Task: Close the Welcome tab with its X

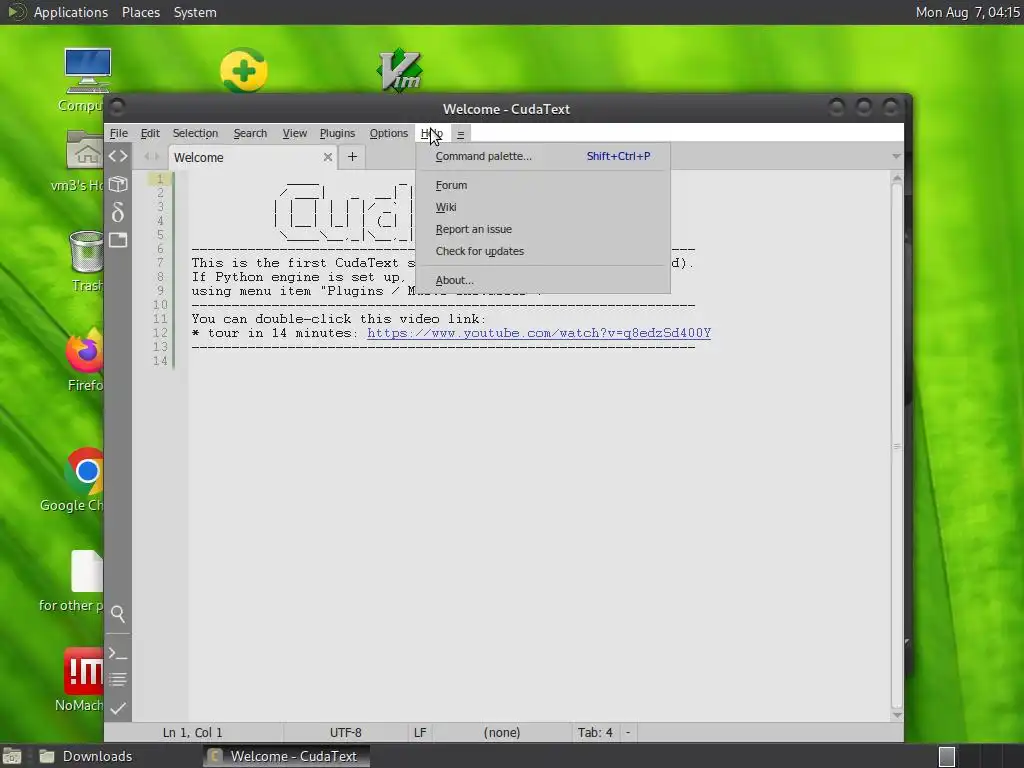Action: click(328, 157)
